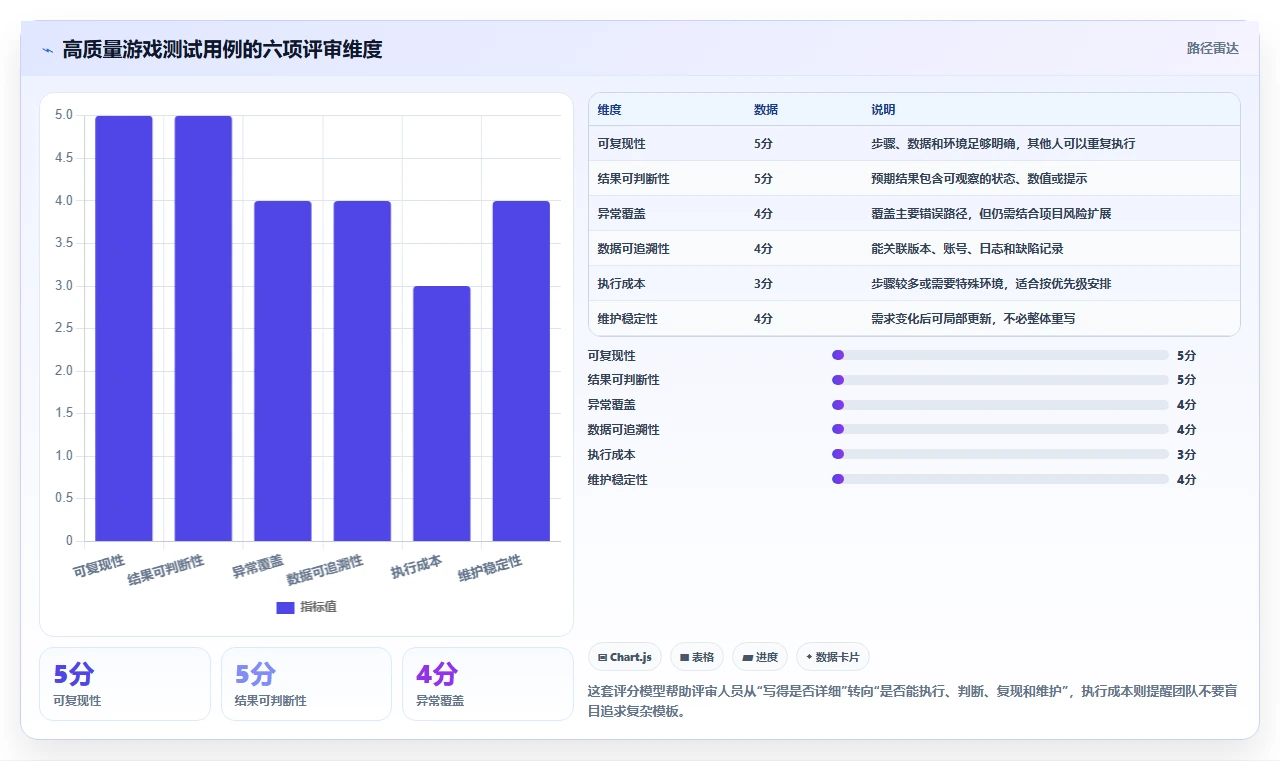Click the 维护稳定性 progress bar track

pyautogui.click(x=1000, y=480)
